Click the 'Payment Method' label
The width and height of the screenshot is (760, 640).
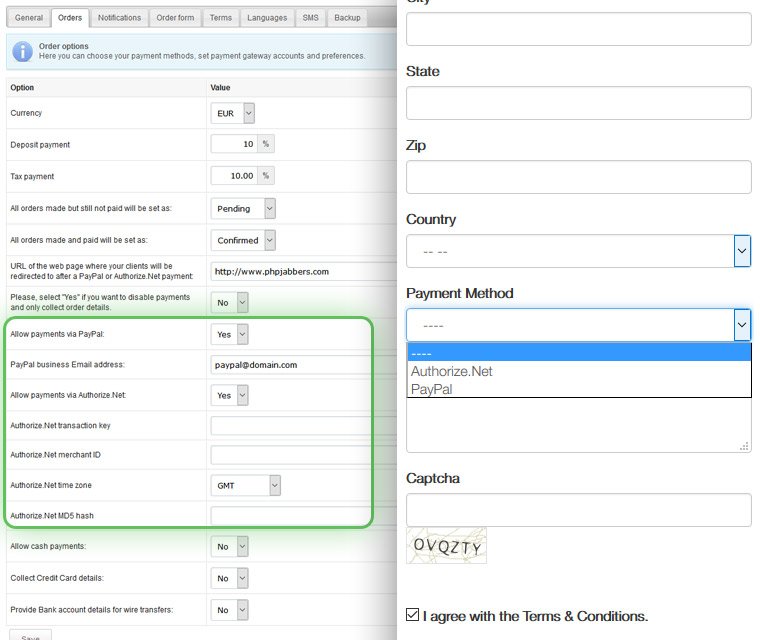459,293
